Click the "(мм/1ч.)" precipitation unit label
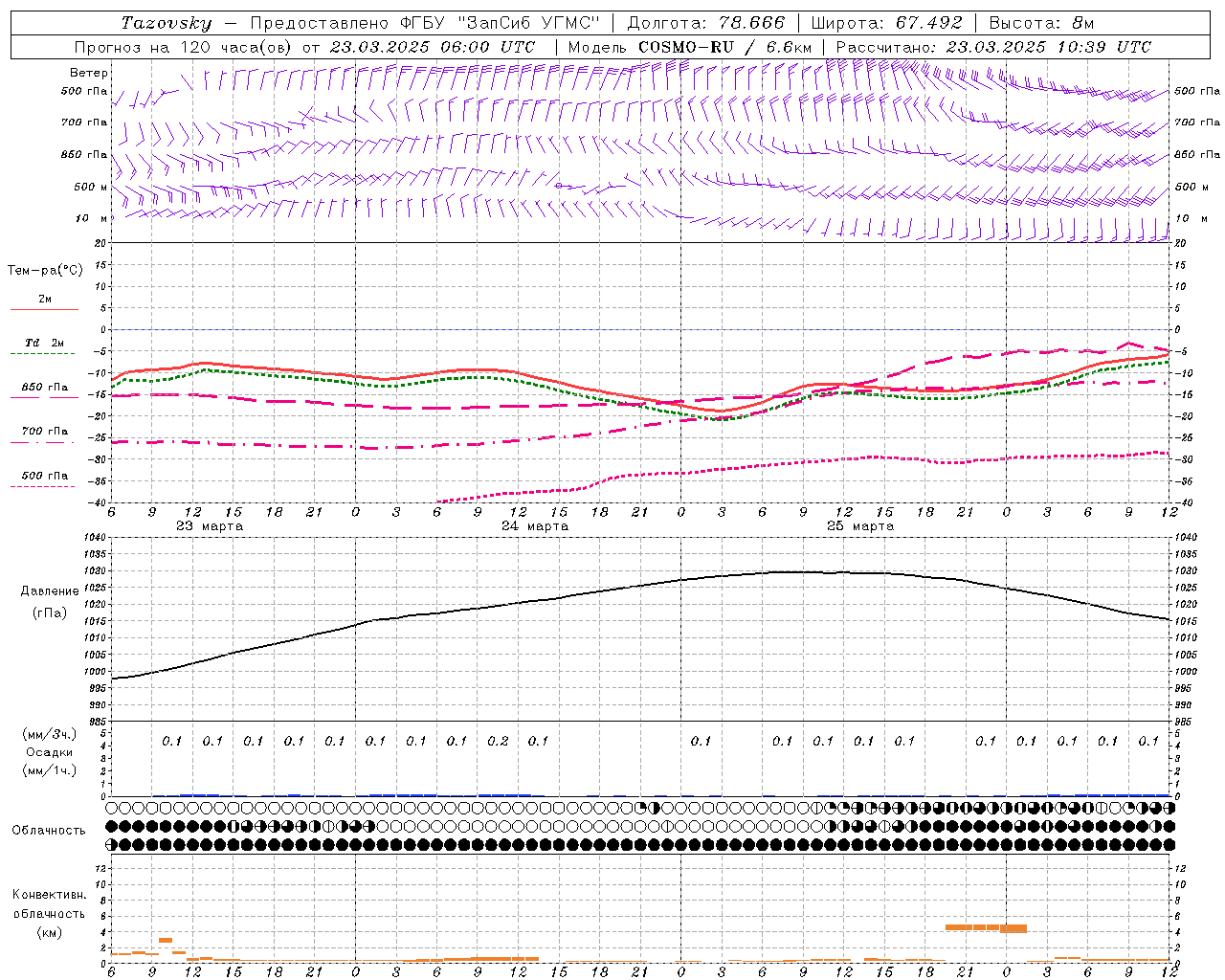Image resolution: width=1225 pixels, height=980 pixels. coord(50,770)
